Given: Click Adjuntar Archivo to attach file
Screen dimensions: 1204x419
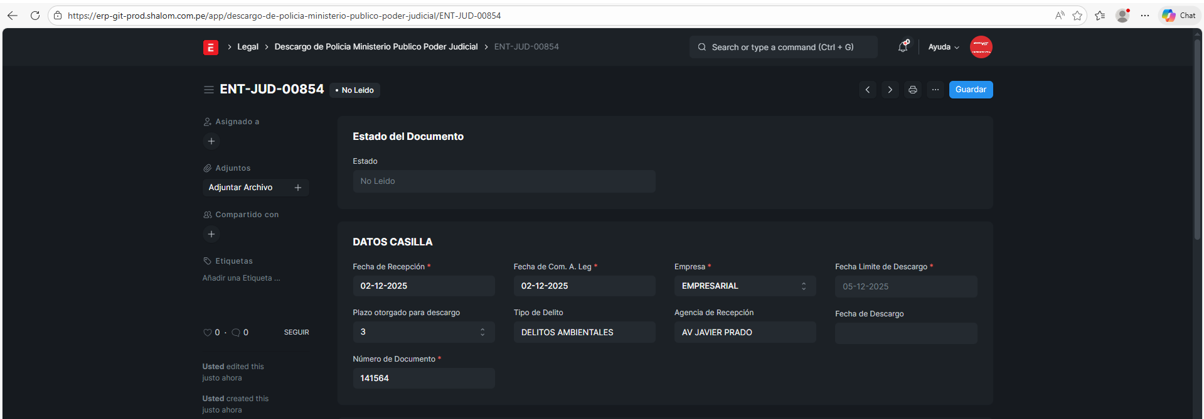Looking at the screenshot, I should point(241,187).
